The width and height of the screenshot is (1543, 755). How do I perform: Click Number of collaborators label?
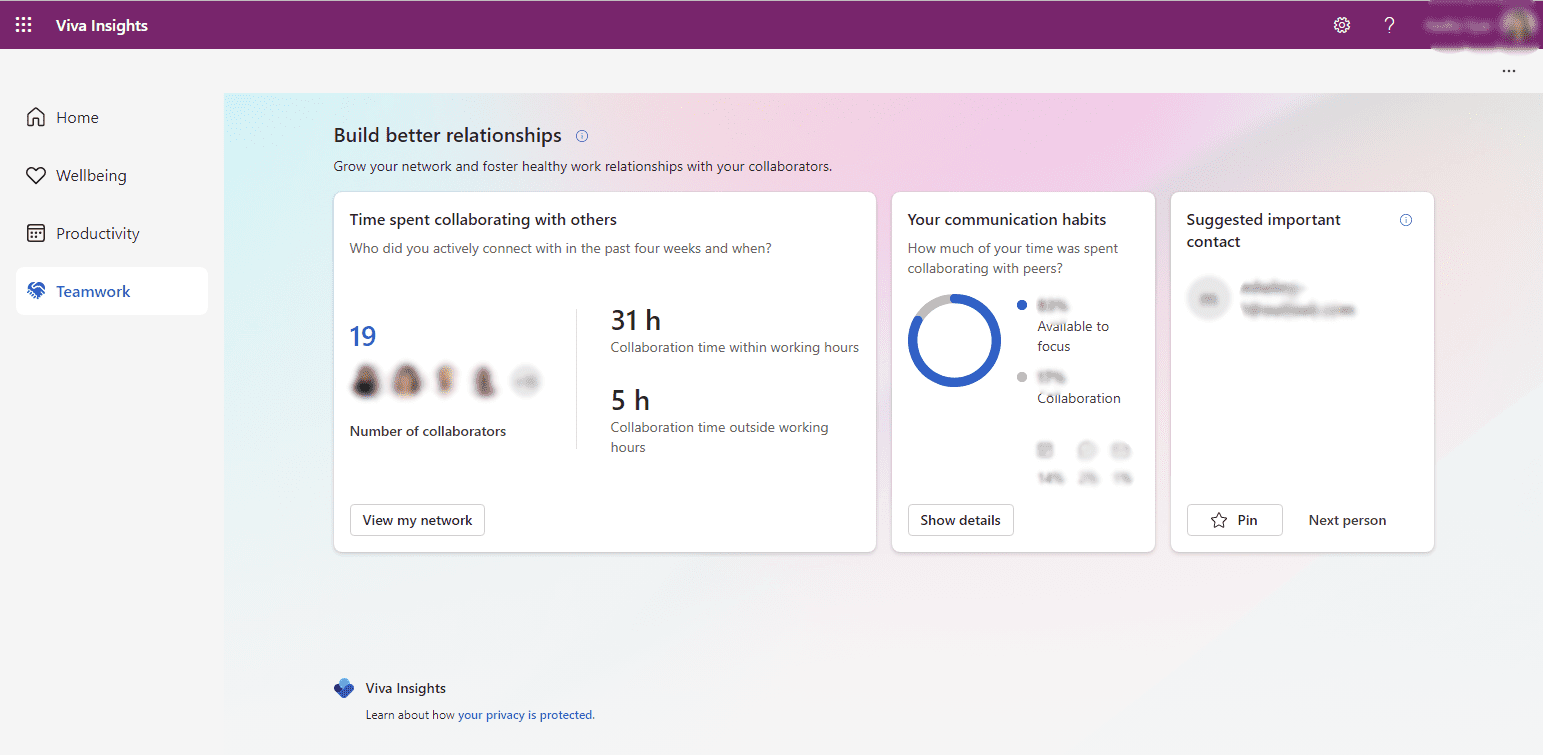point(428,431)
